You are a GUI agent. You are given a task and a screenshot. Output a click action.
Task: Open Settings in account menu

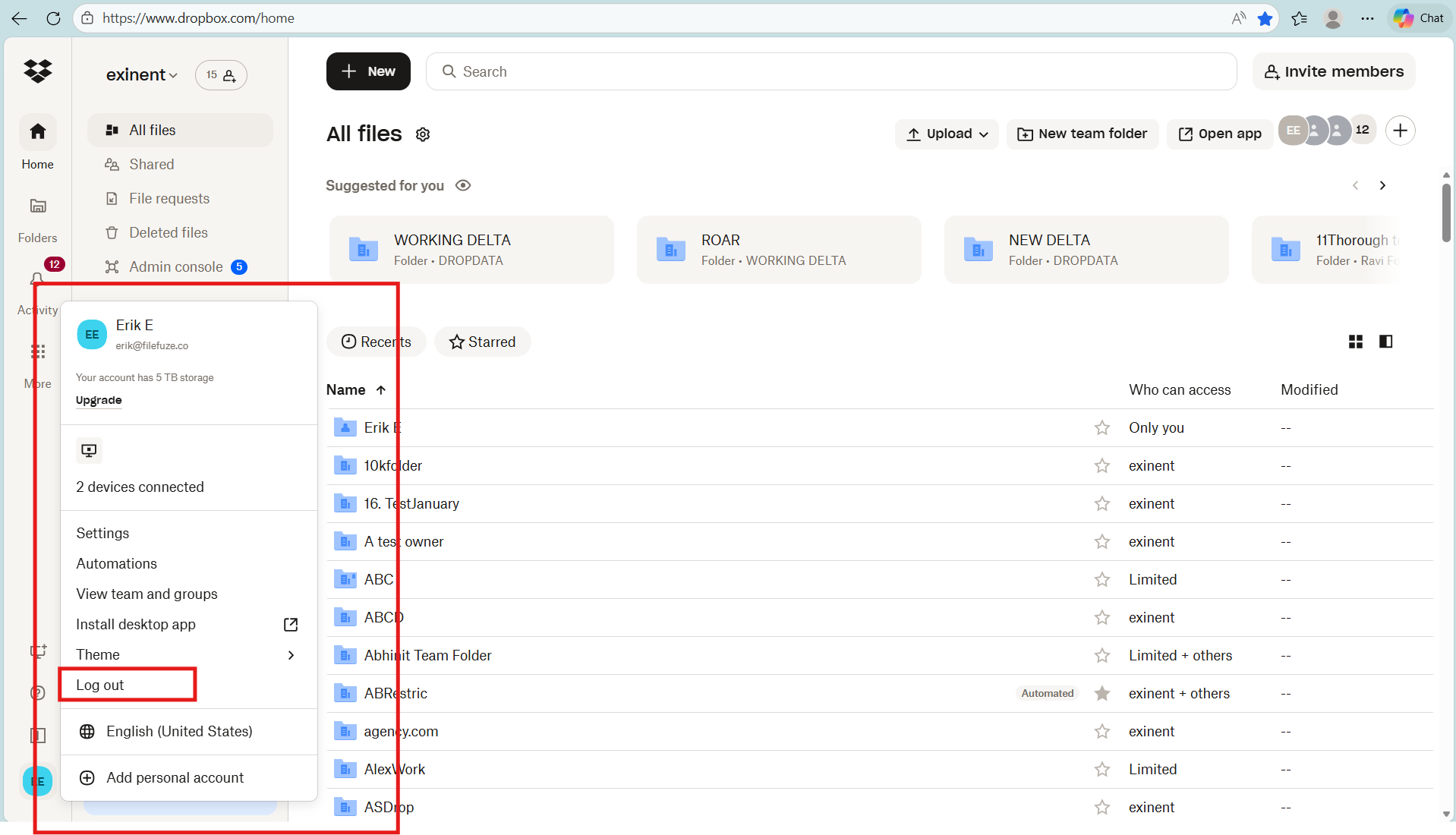[102, 533]
